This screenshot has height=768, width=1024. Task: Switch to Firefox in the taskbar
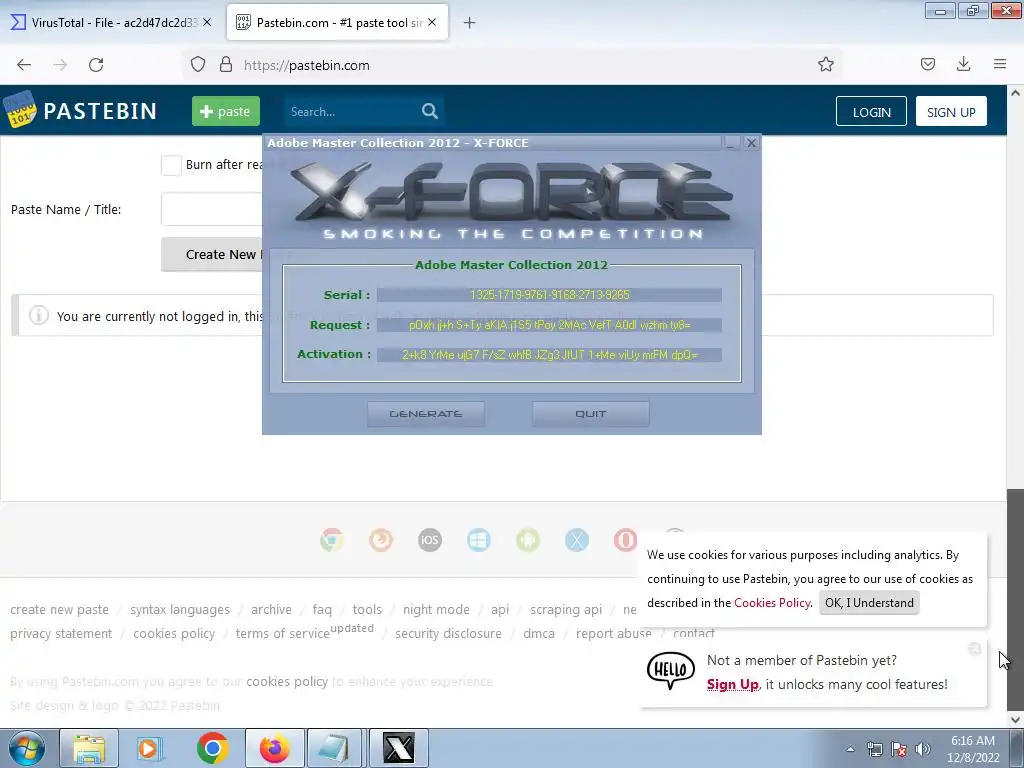(x=275, y=748)
